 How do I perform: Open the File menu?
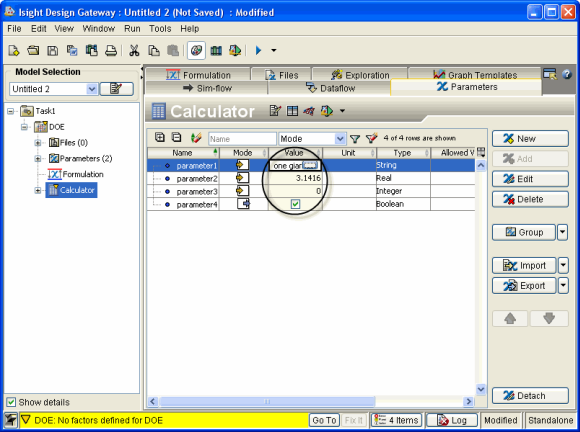pos(14,28)
